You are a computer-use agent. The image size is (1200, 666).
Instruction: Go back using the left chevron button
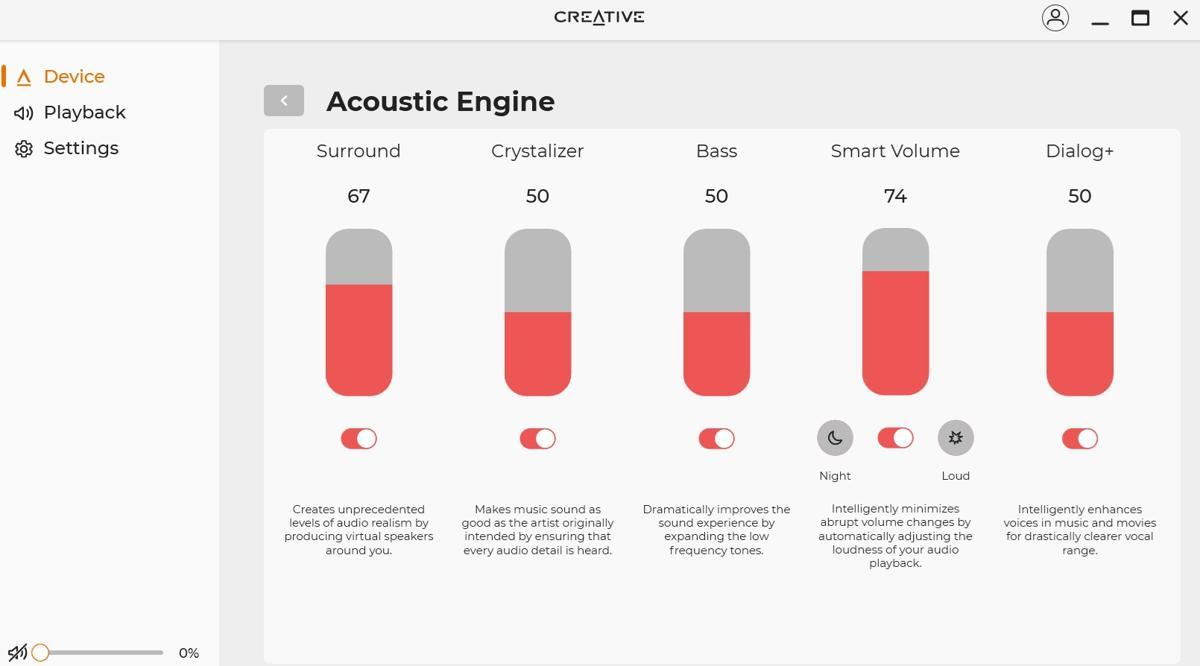(284, 100)
